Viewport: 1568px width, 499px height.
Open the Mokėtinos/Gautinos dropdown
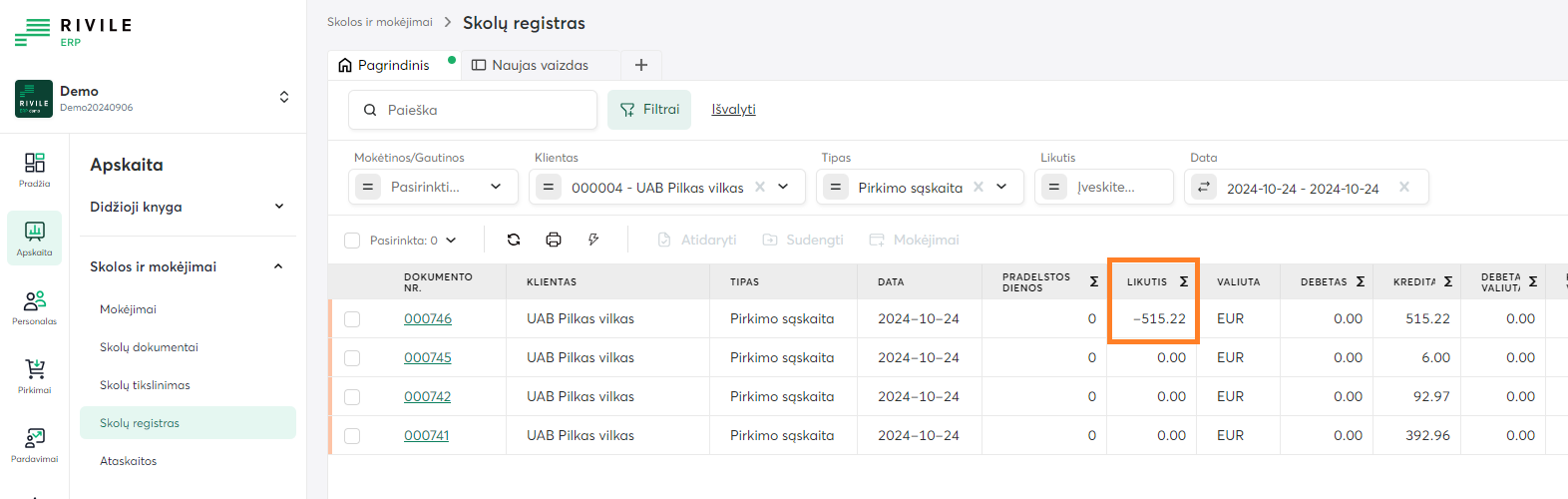pos(496,187)
